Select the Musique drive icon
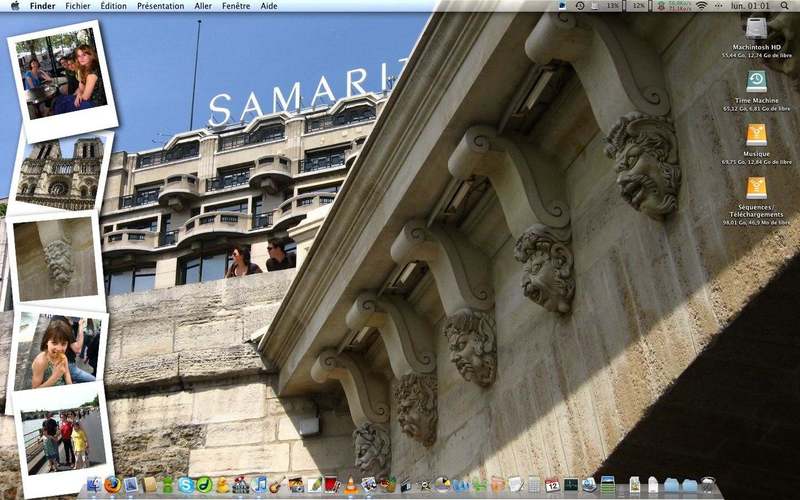 (x=756, y=135)
